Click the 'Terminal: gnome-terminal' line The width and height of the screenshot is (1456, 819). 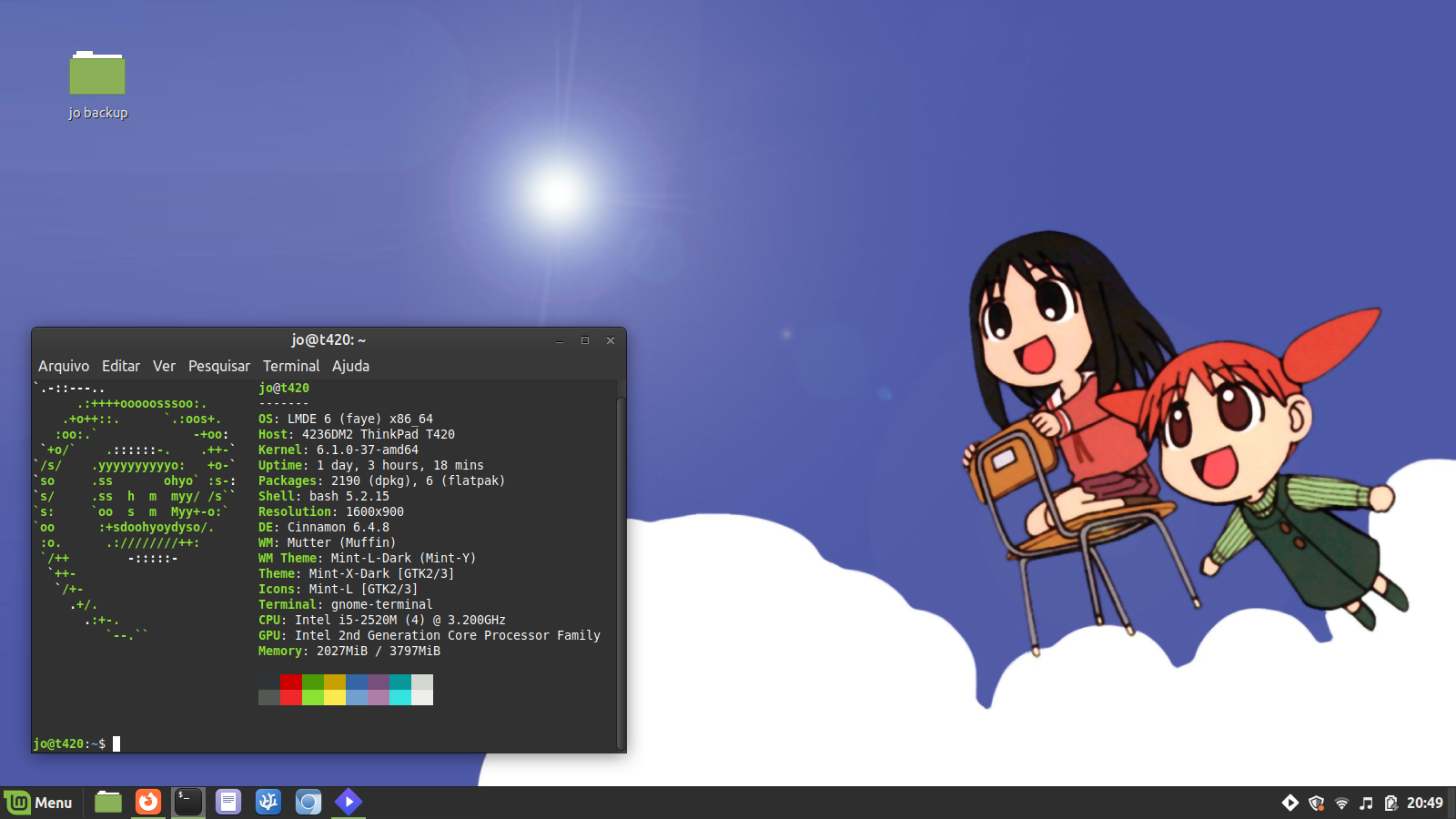pos(346,604)
